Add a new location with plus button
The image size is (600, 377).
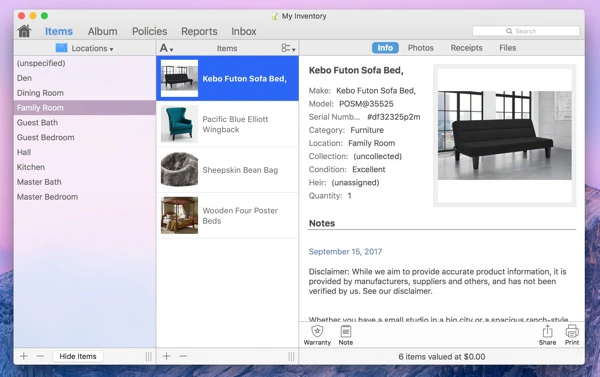(24, 356)
